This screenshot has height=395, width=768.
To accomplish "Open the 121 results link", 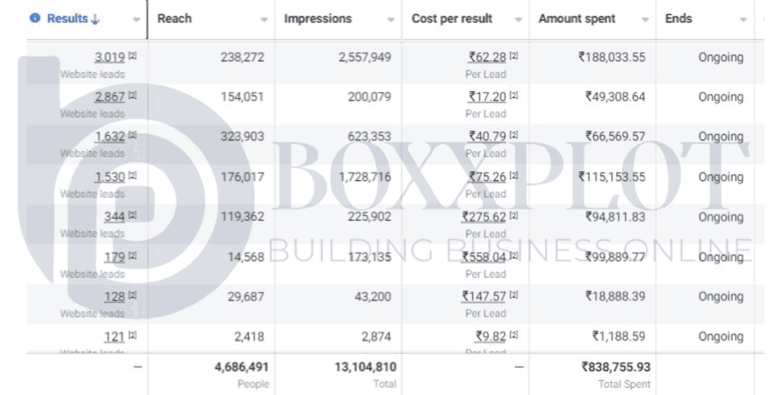I will pyautogui.click(x=114, y=337).
